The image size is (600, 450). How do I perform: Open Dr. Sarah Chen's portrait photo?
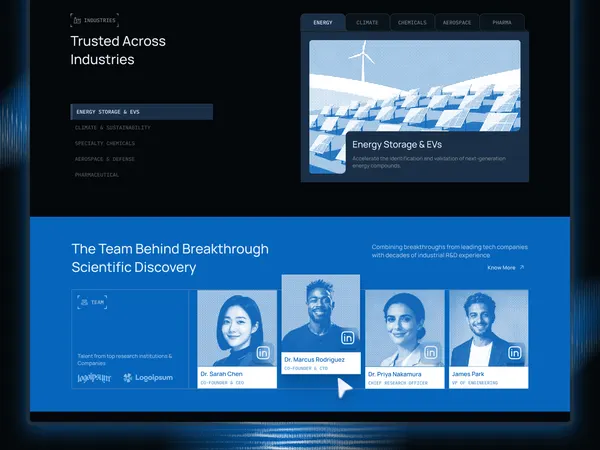(237, 328)
